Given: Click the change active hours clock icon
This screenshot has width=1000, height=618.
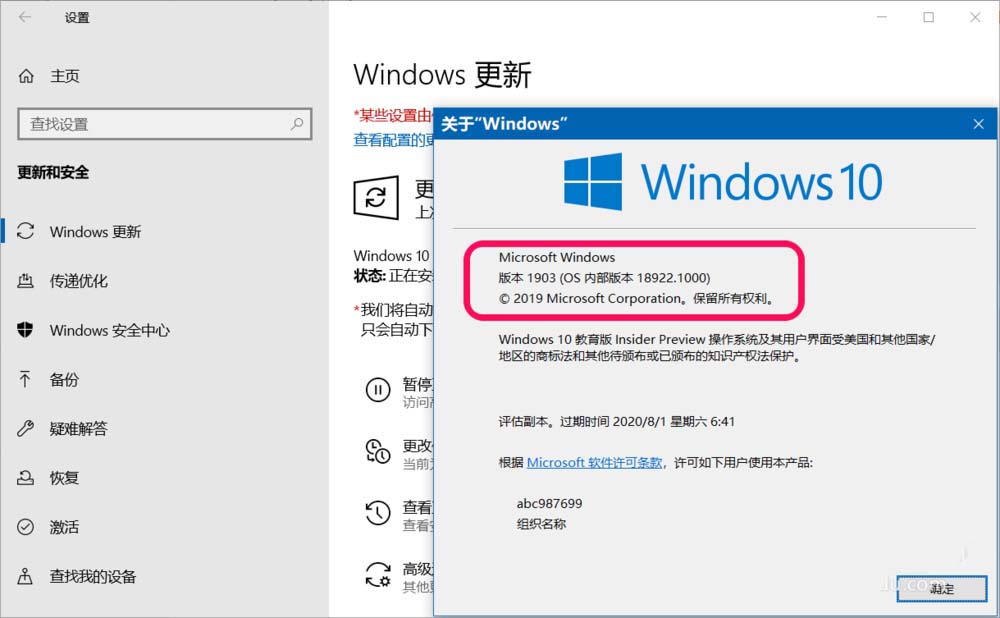Looking at the screenshot, I should pyautogui.click(x=378, y=451).
